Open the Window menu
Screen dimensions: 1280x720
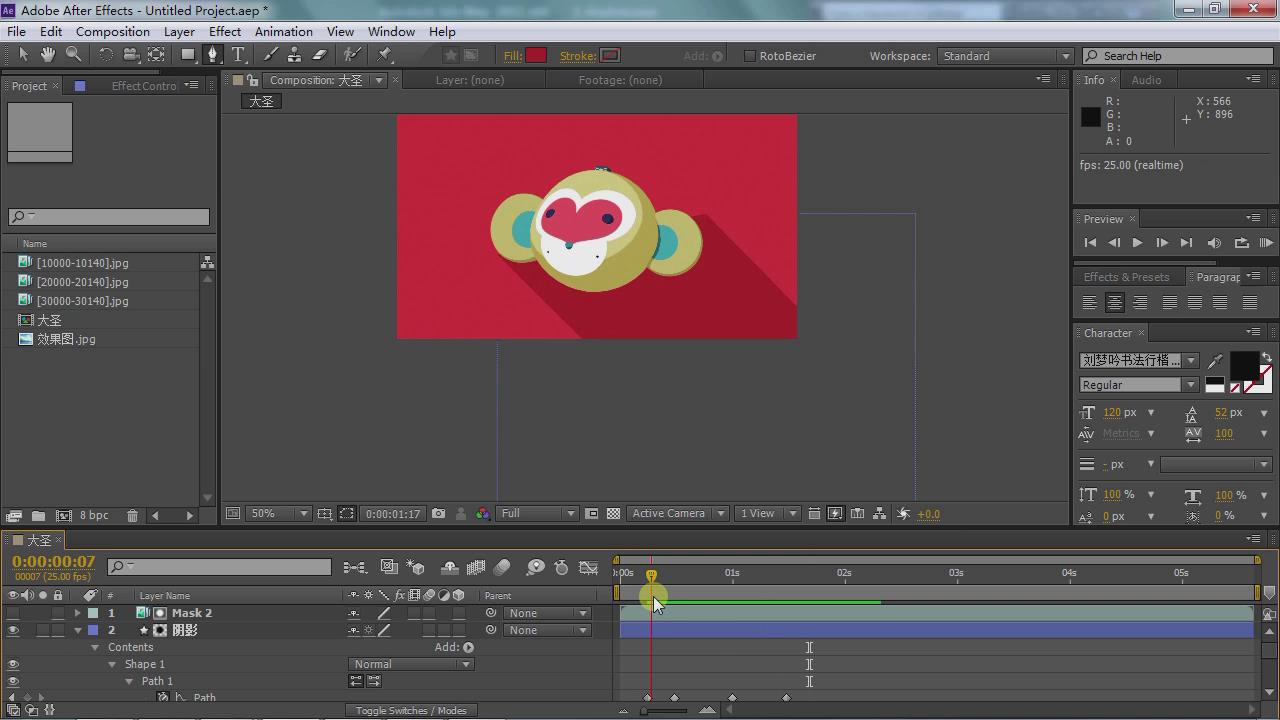[391, 31]
